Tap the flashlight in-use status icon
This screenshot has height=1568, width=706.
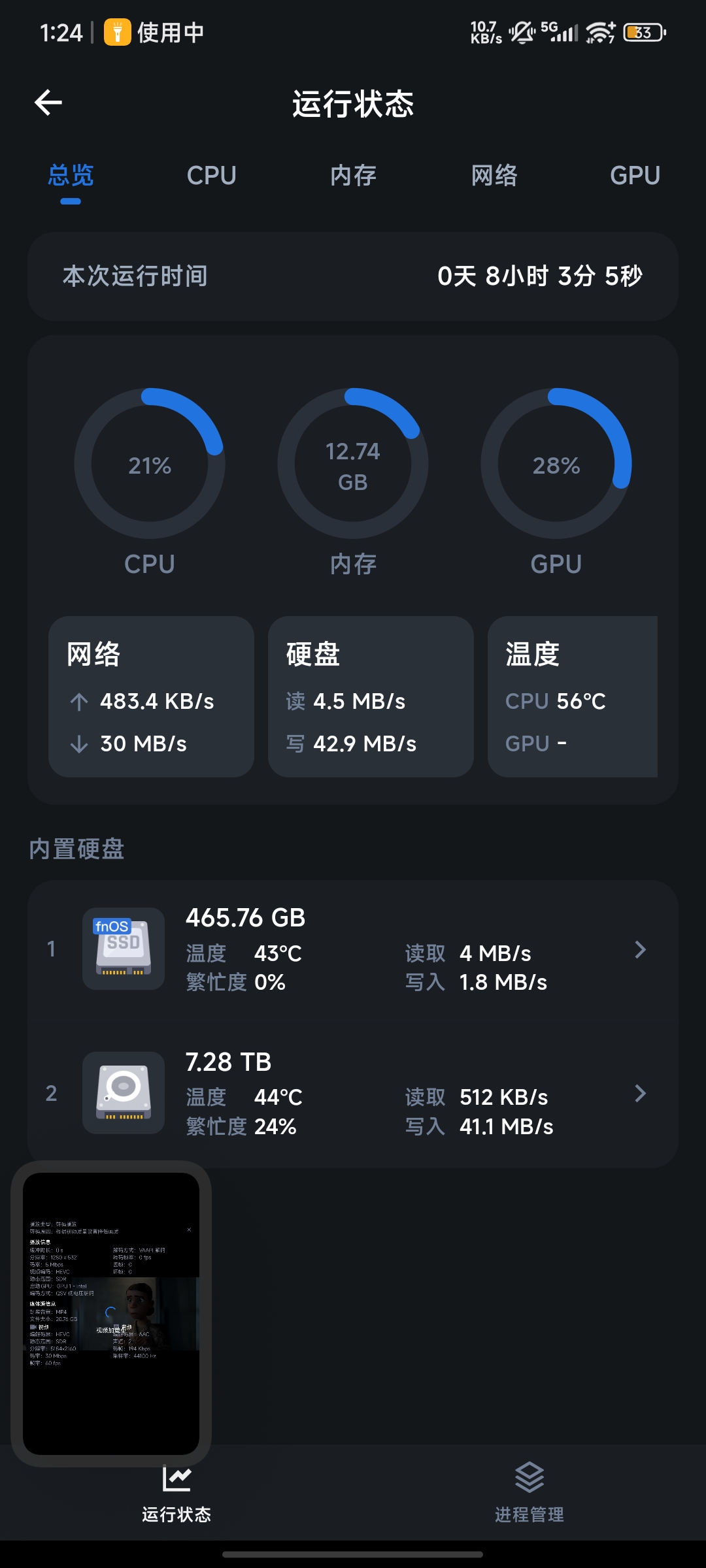[118, 32]
